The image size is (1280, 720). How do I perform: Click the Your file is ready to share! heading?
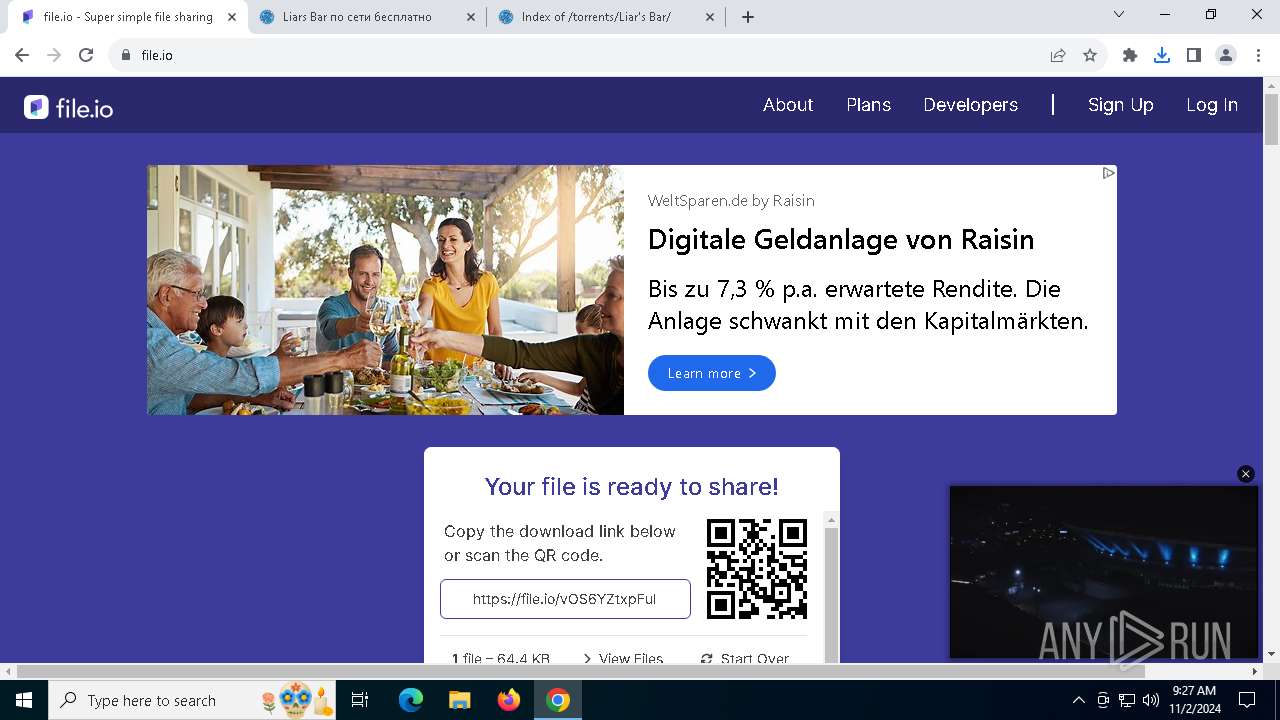tap(632, 487)
